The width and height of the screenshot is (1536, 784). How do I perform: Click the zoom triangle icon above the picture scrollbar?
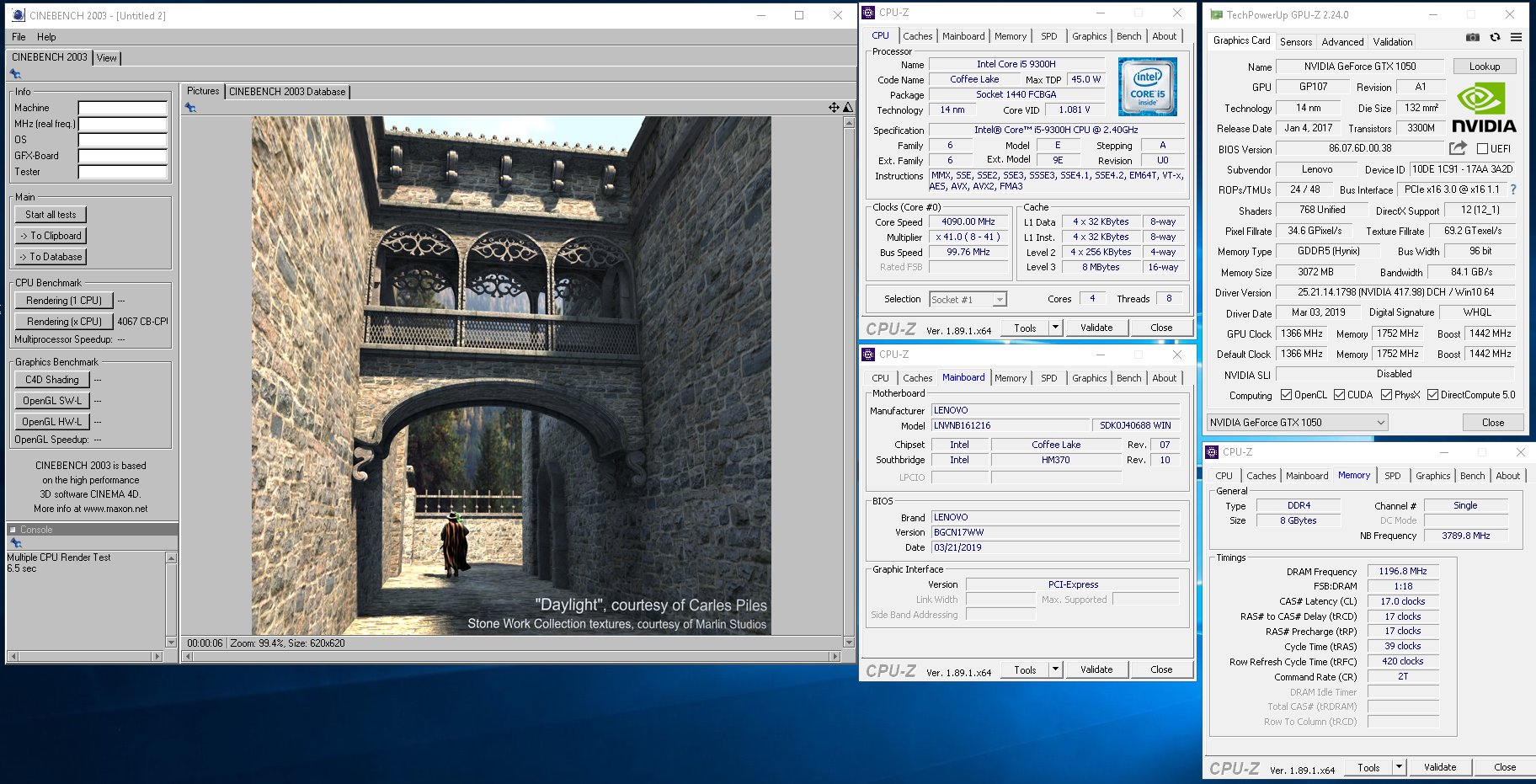click(848, 107)
